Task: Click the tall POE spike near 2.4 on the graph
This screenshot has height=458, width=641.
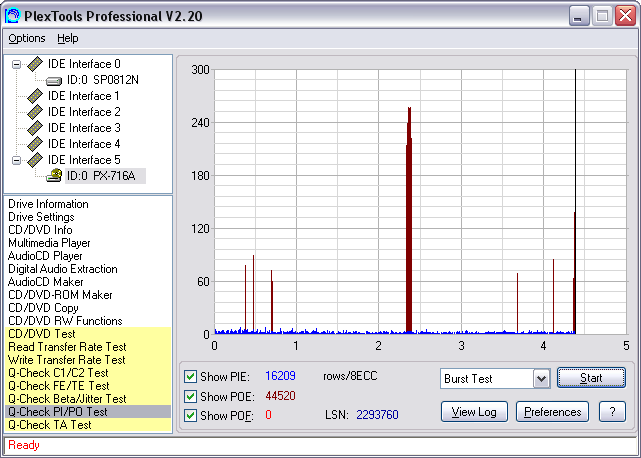Action: [409, 221]
